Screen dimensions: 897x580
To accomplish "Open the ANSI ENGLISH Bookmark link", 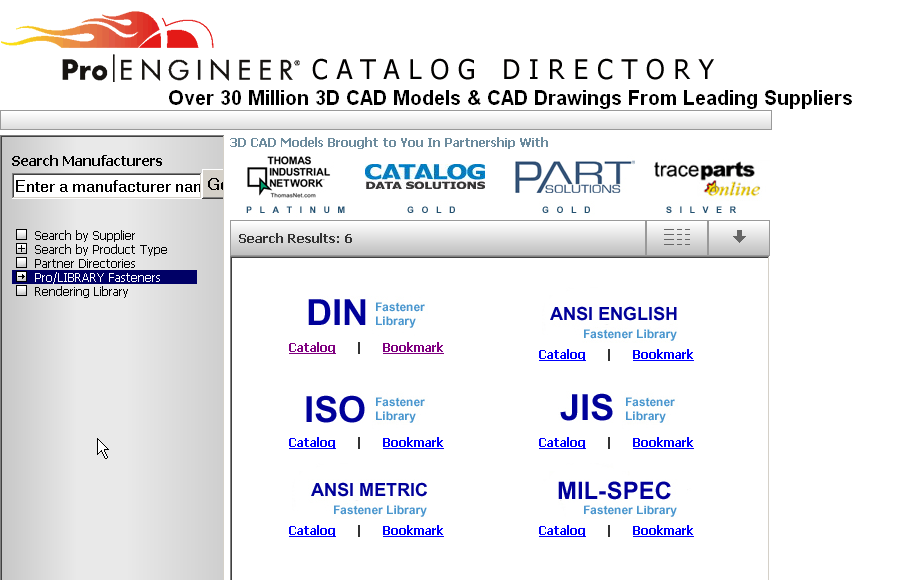I will tap(663, 355).
